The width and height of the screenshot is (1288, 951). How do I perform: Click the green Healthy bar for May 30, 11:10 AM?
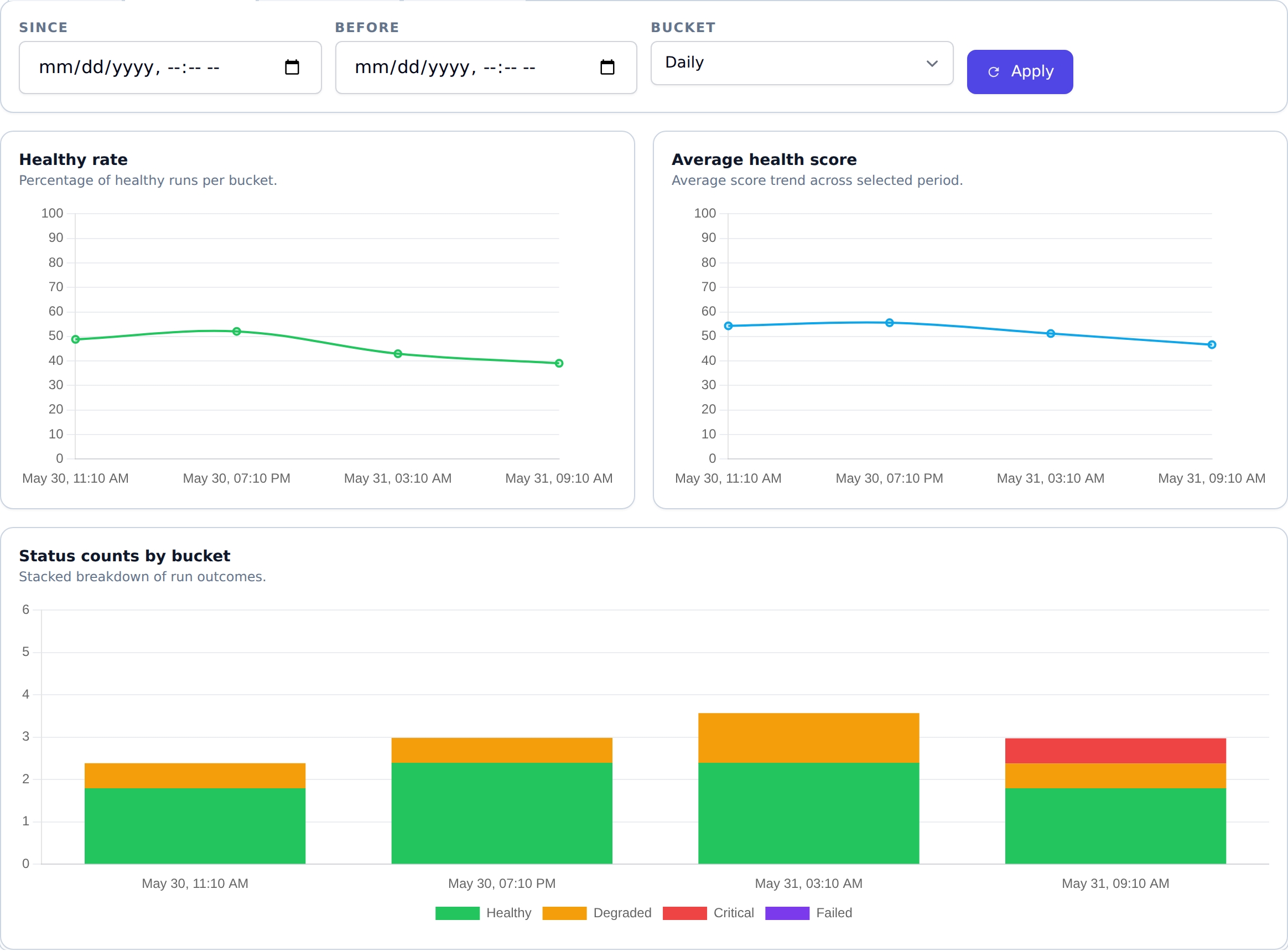tap(195, 826)
